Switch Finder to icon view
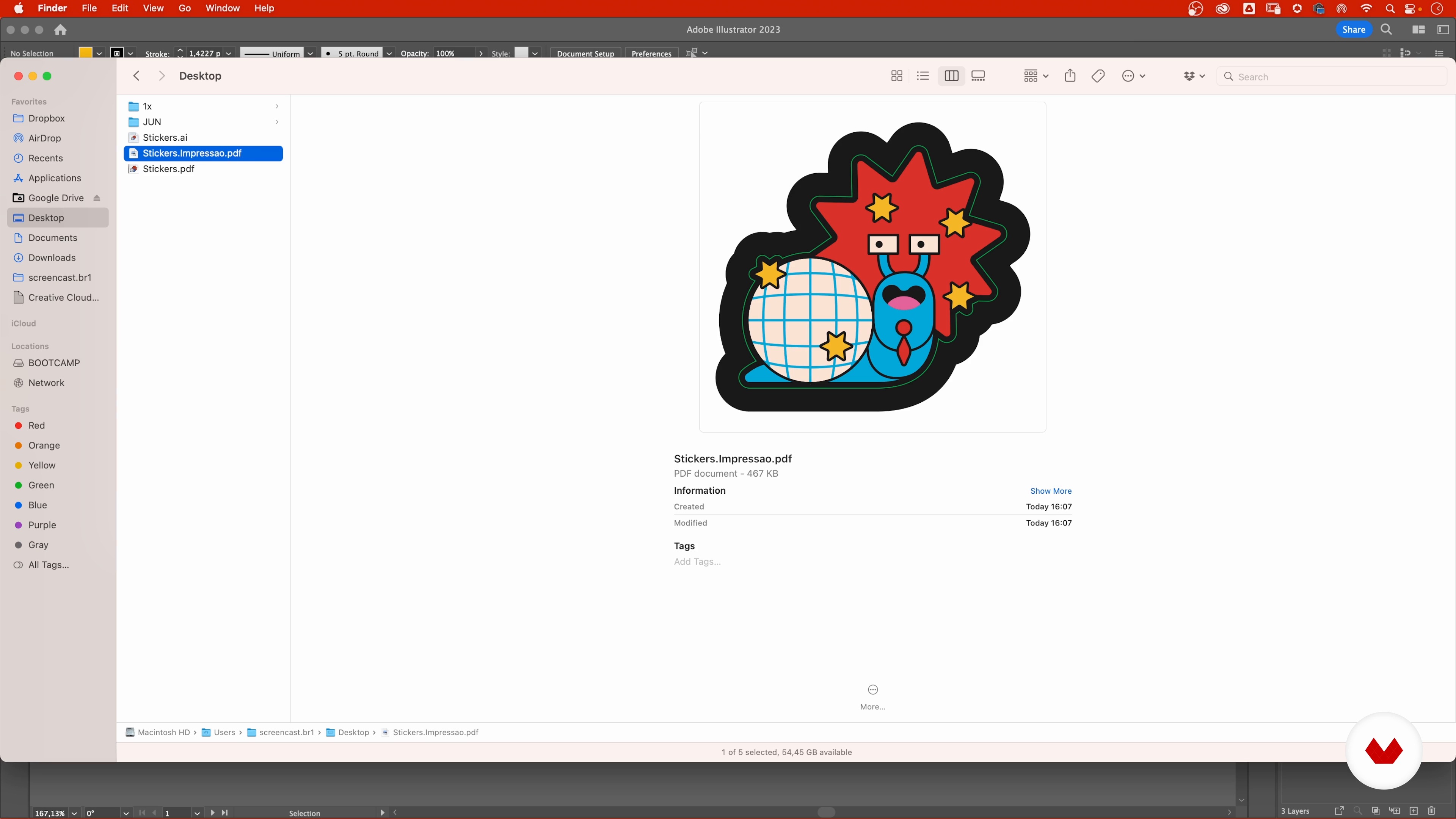The height and width of the screenshot is (819, 1456). tap(896, 76)
